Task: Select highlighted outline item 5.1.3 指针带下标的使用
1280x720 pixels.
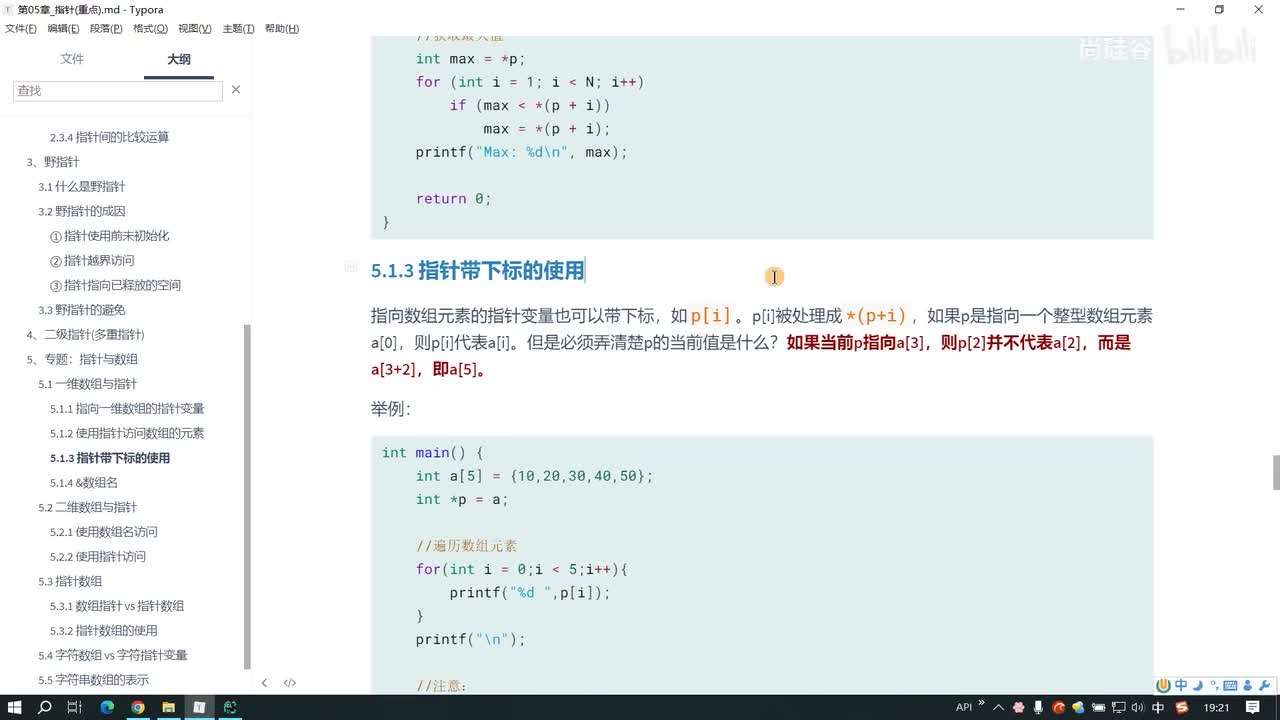Action: [110, 458]
